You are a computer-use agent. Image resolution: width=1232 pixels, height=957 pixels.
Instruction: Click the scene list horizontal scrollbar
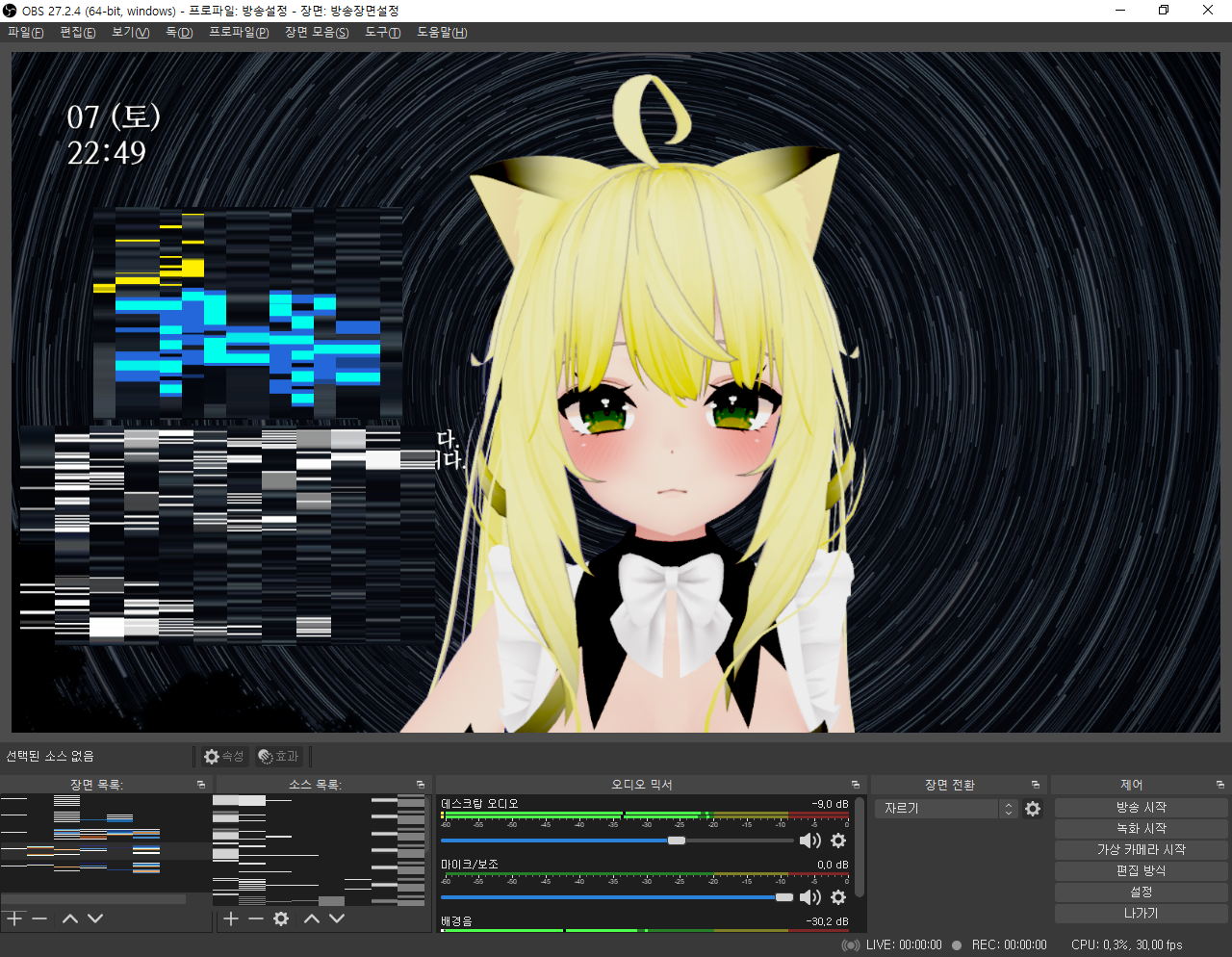click(x=93, y=899)
